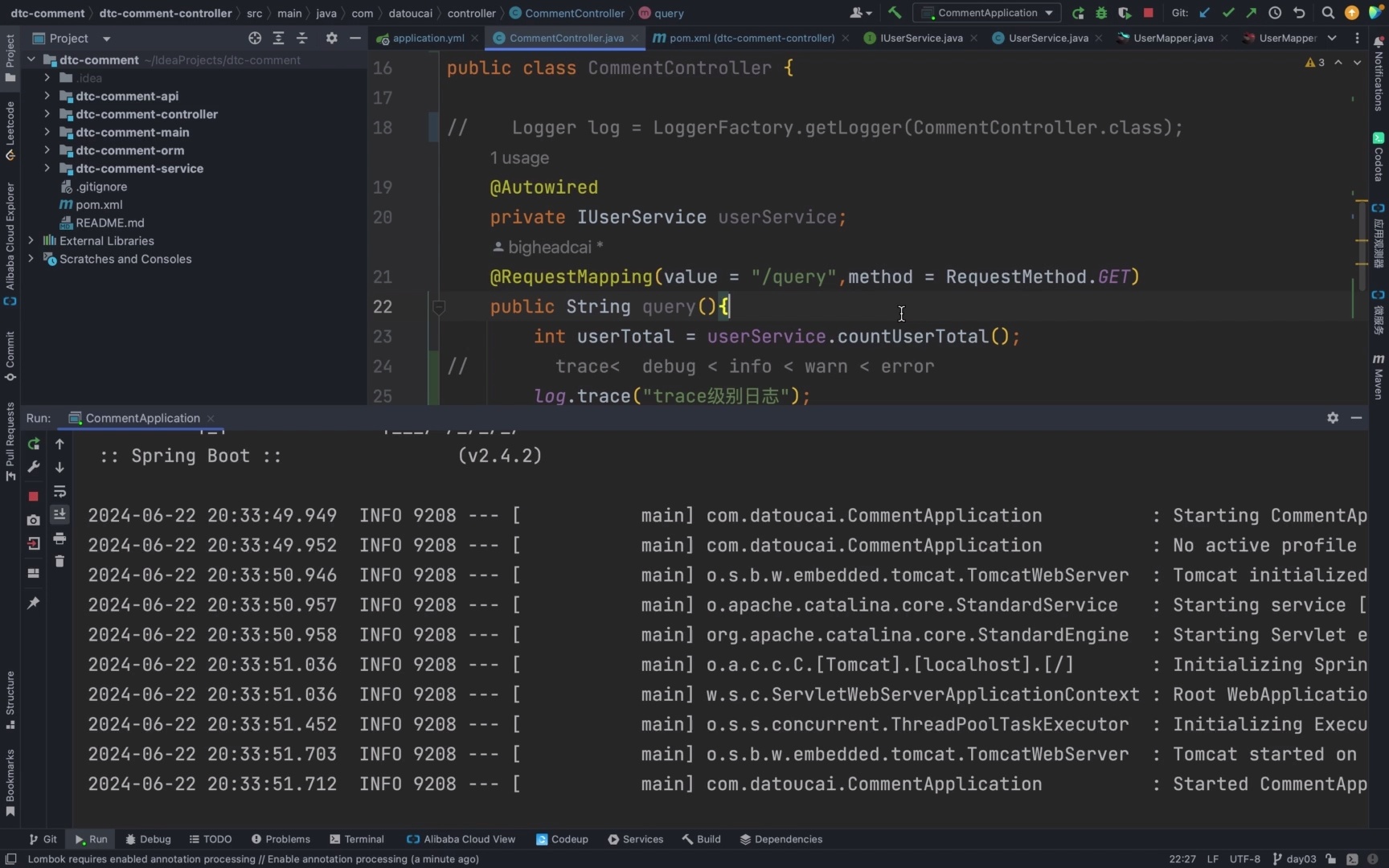This screenshot has height=868, width=1389.
Task: Open the Terminal tool window
Action: pyautogui.click(x=356, y=839)
